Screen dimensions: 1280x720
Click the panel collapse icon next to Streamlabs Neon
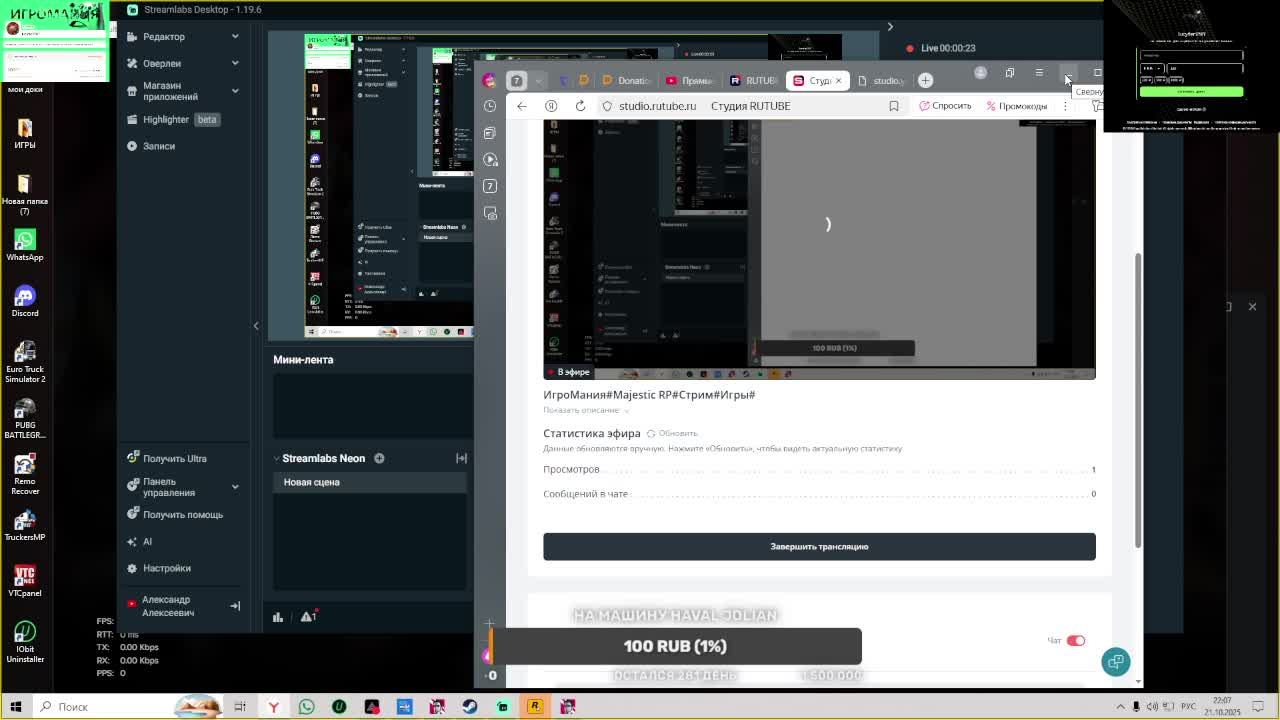click(461, 458)
